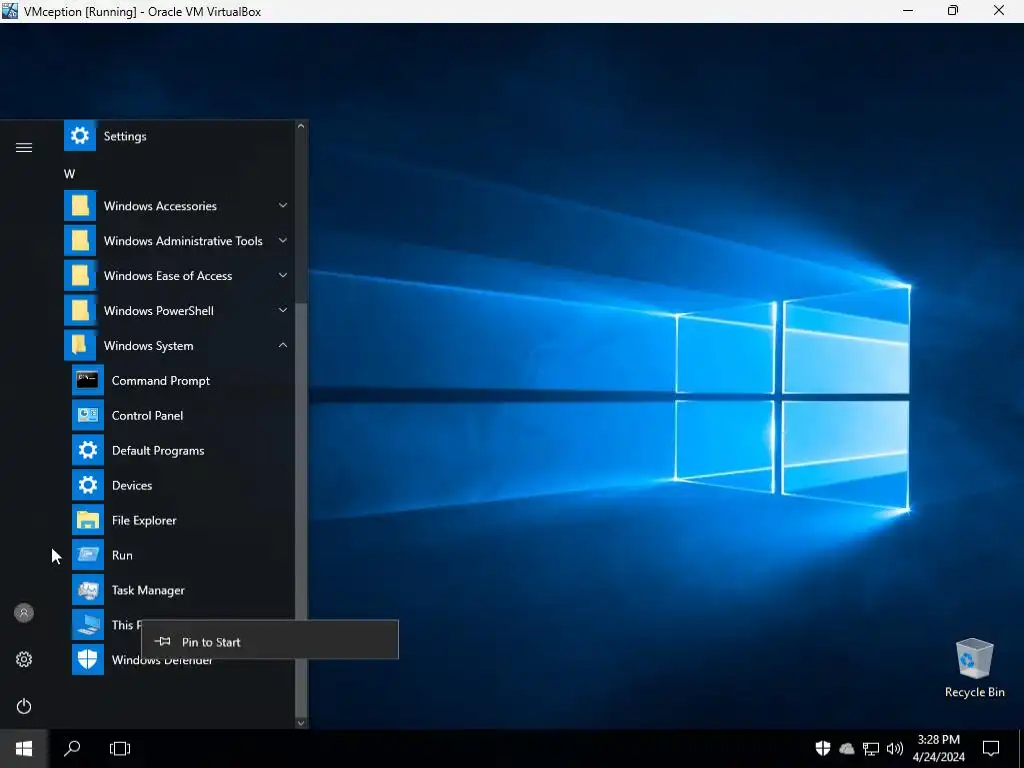Click 'Control Panel' text
The width and height of the screenshot is (1024, 768).
148,415
